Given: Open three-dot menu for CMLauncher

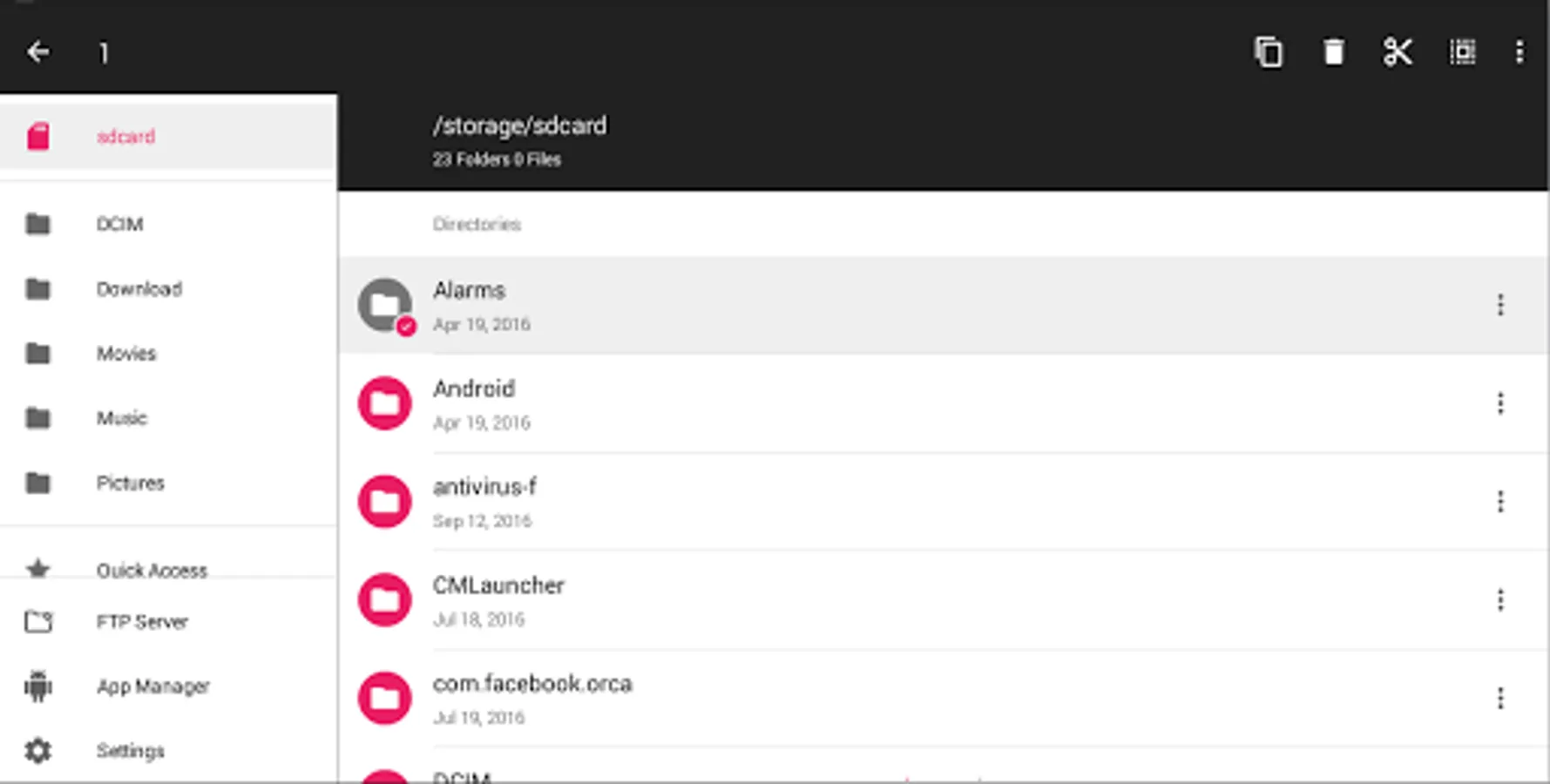Looking at the screenshot, I should click(1500, 600).
